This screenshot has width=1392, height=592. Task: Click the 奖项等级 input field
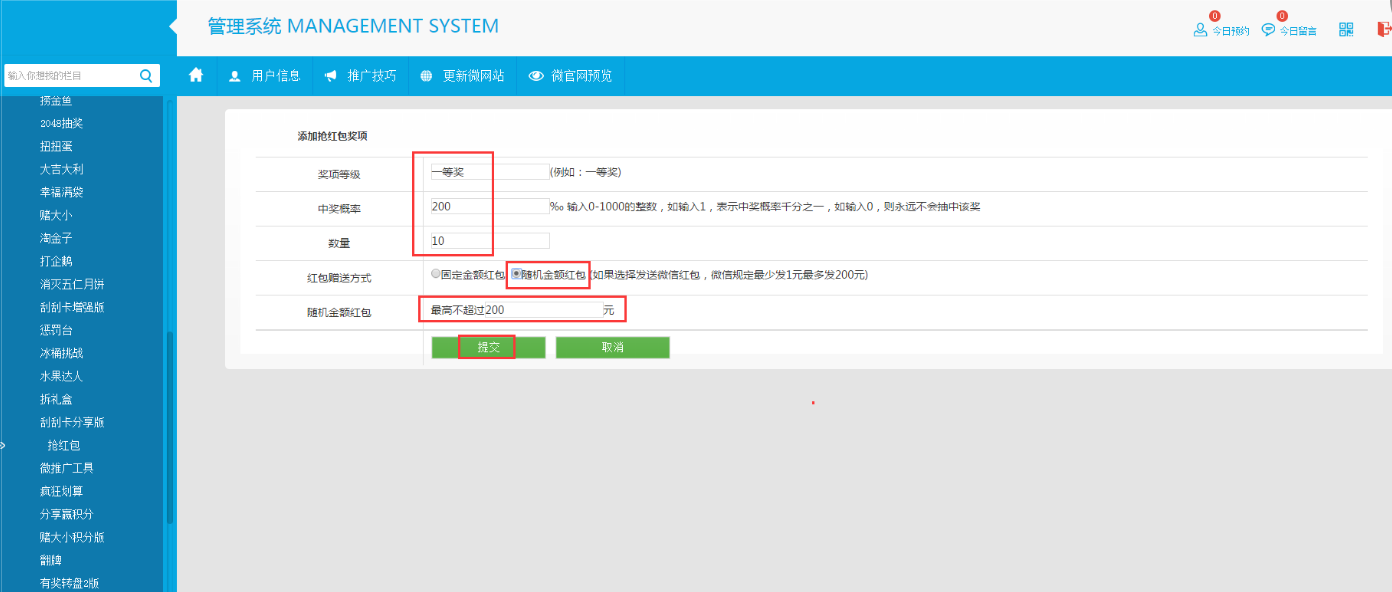489,172
